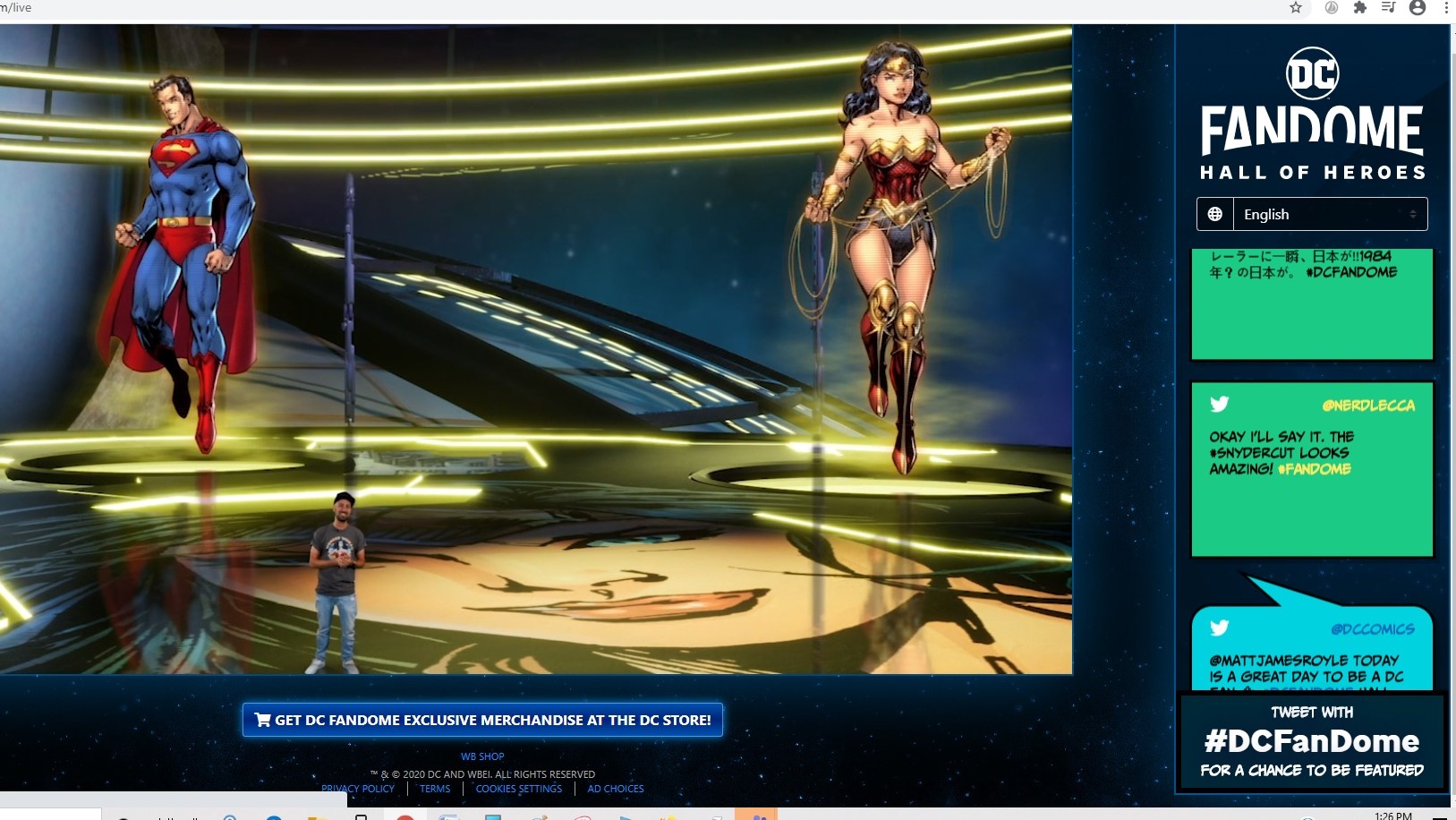Open the @NERDLECCA handle link

(1368, 406)
